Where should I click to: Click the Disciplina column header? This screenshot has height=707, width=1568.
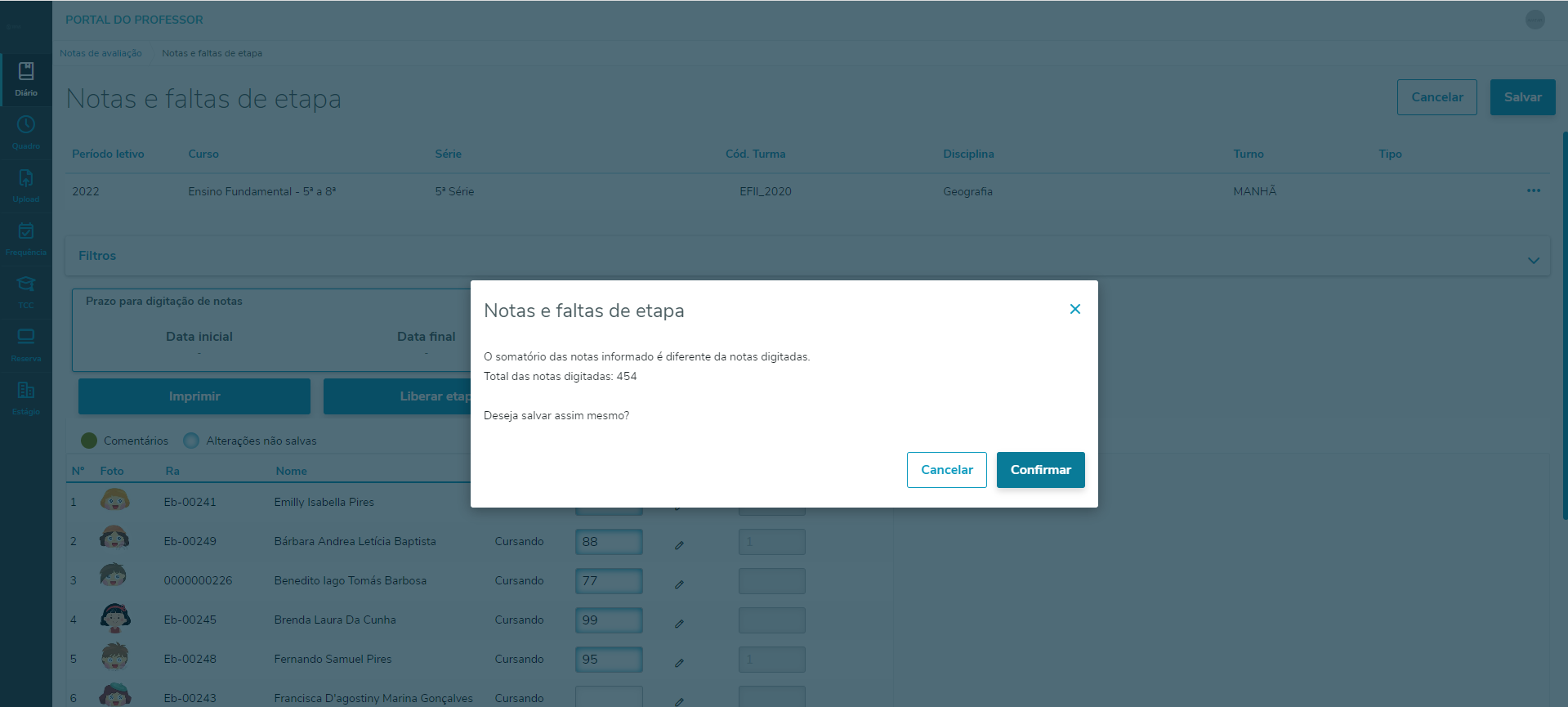[968, 154]
